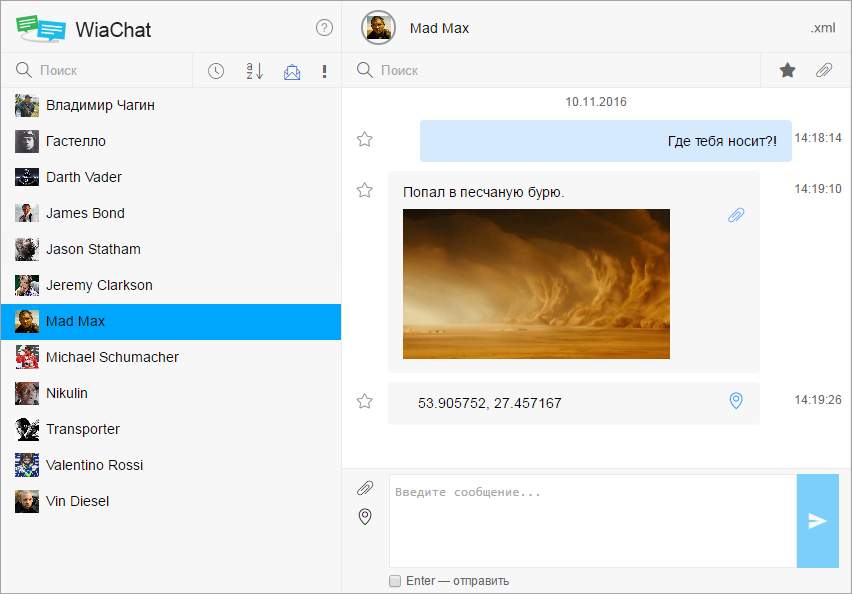852x594 pixels.
Task: Show attachments filter paperclip in chat toolbar
Action: 824,70
